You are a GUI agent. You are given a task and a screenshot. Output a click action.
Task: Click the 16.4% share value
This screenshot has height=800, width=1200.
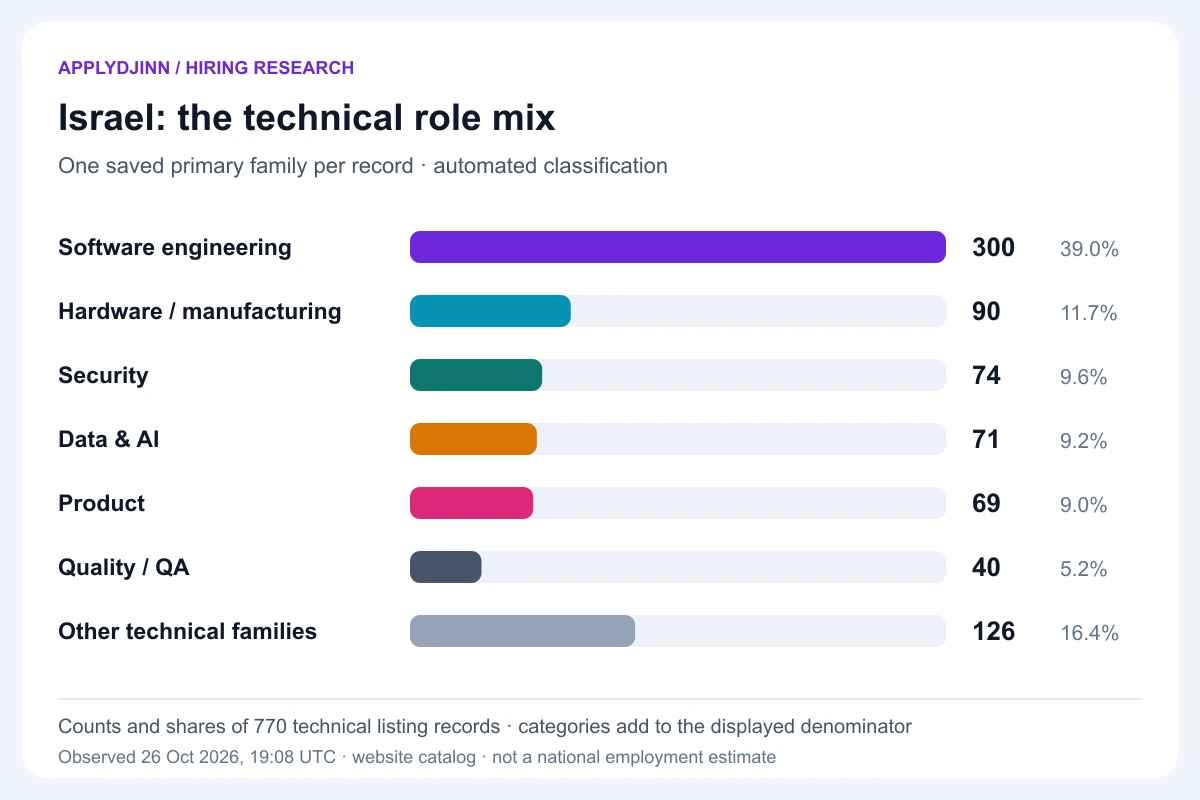(x=1089, y=633)
